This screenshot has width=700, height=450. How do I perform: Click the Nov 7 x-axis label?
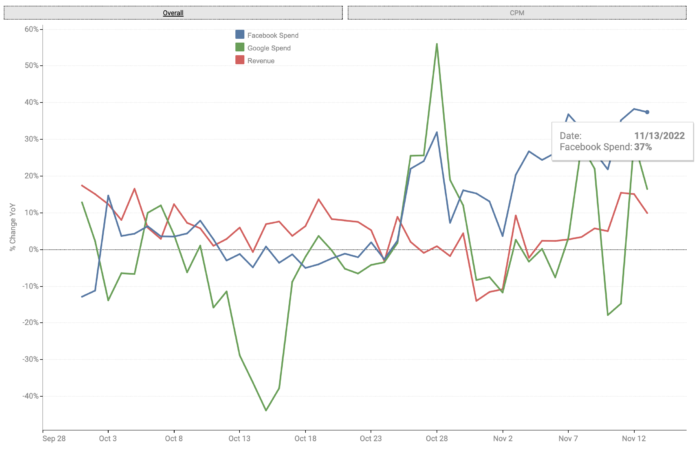click(x=568, y=438)
